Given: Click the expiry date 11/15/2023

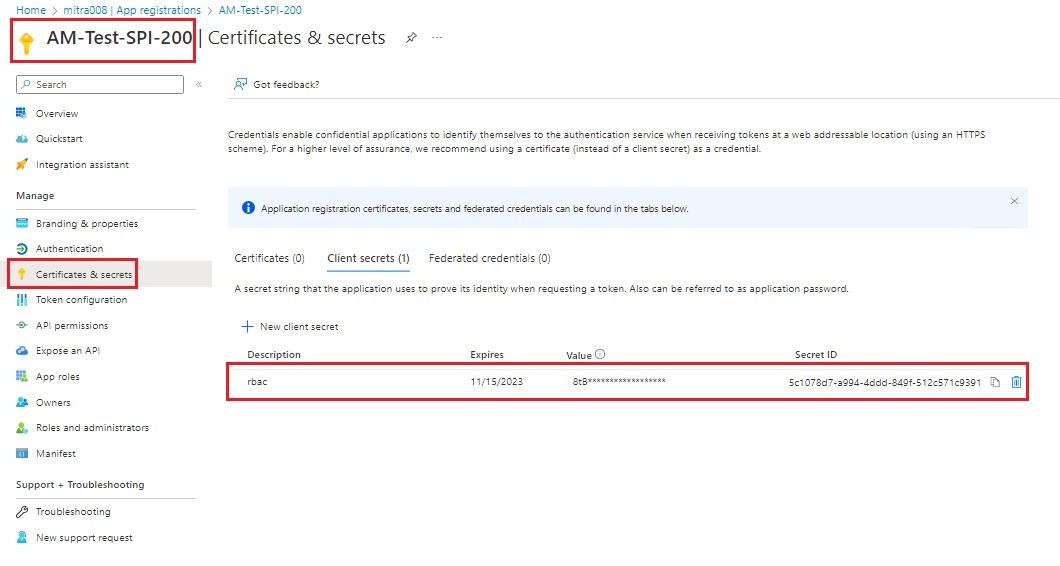Looking at the screenshot, I should point(496,382).
